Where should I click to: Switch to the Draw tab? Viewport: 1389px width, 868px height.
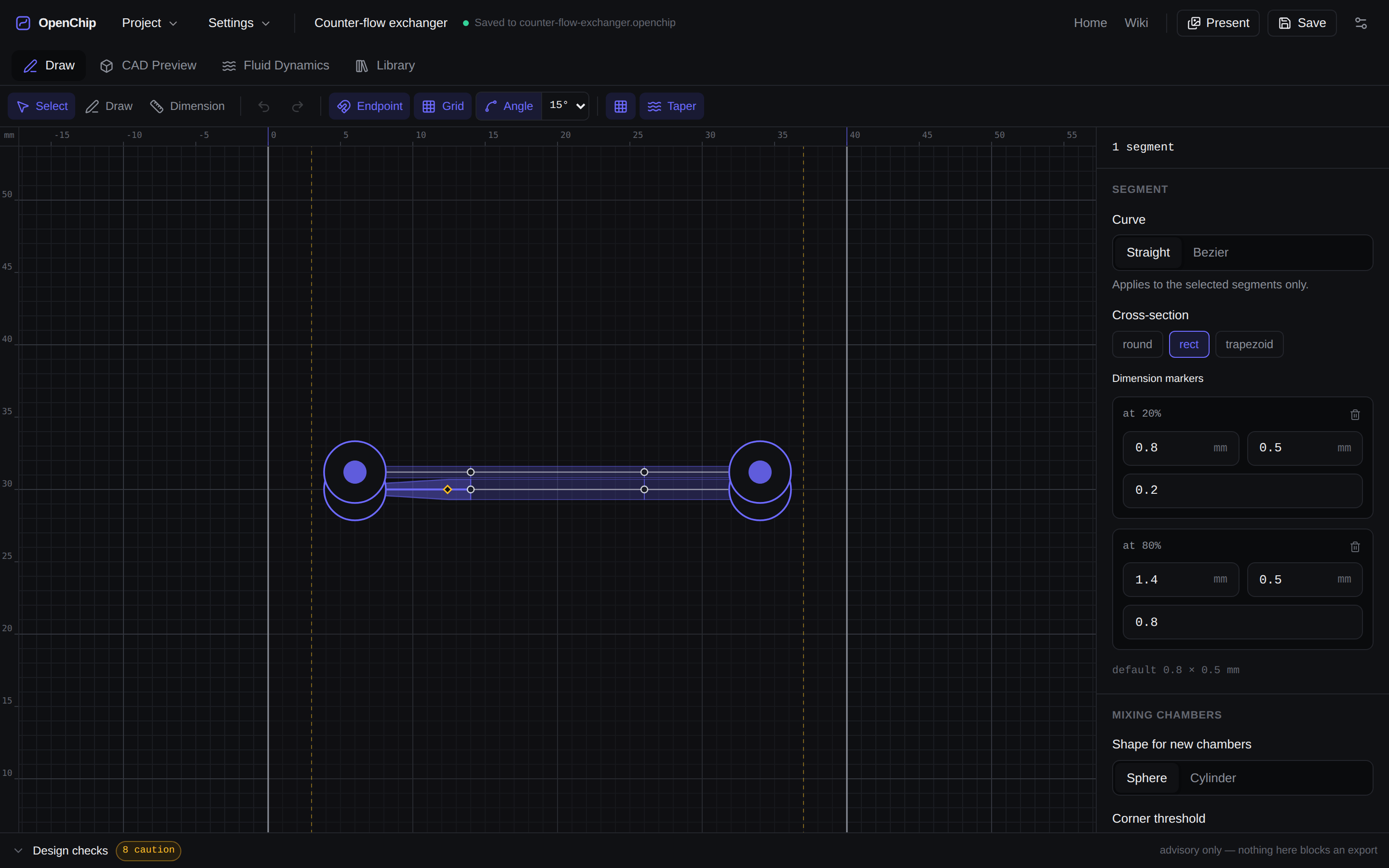click(x=49, y=66)
